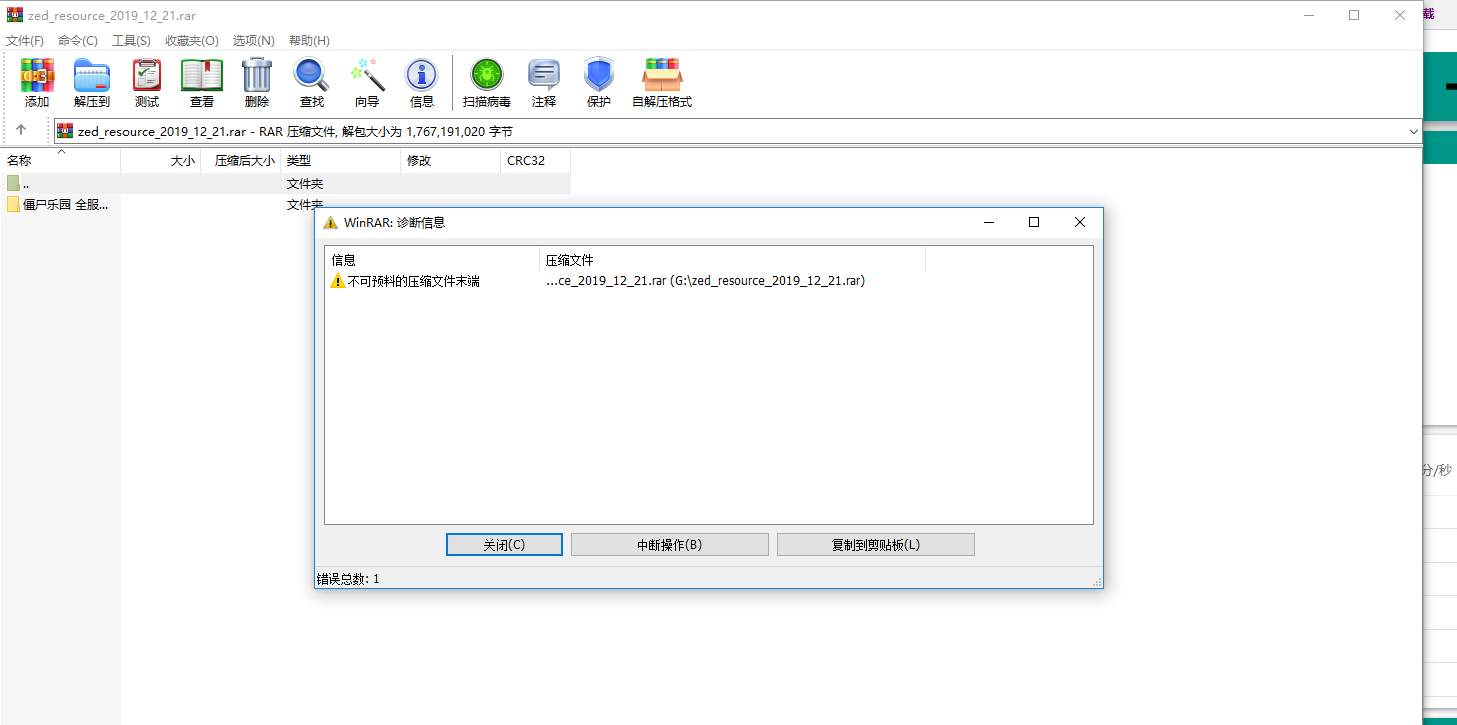Expand the archive path dropdown arrow
The width and height of the screenshot is (1457, 725).
click(1413, 131)
